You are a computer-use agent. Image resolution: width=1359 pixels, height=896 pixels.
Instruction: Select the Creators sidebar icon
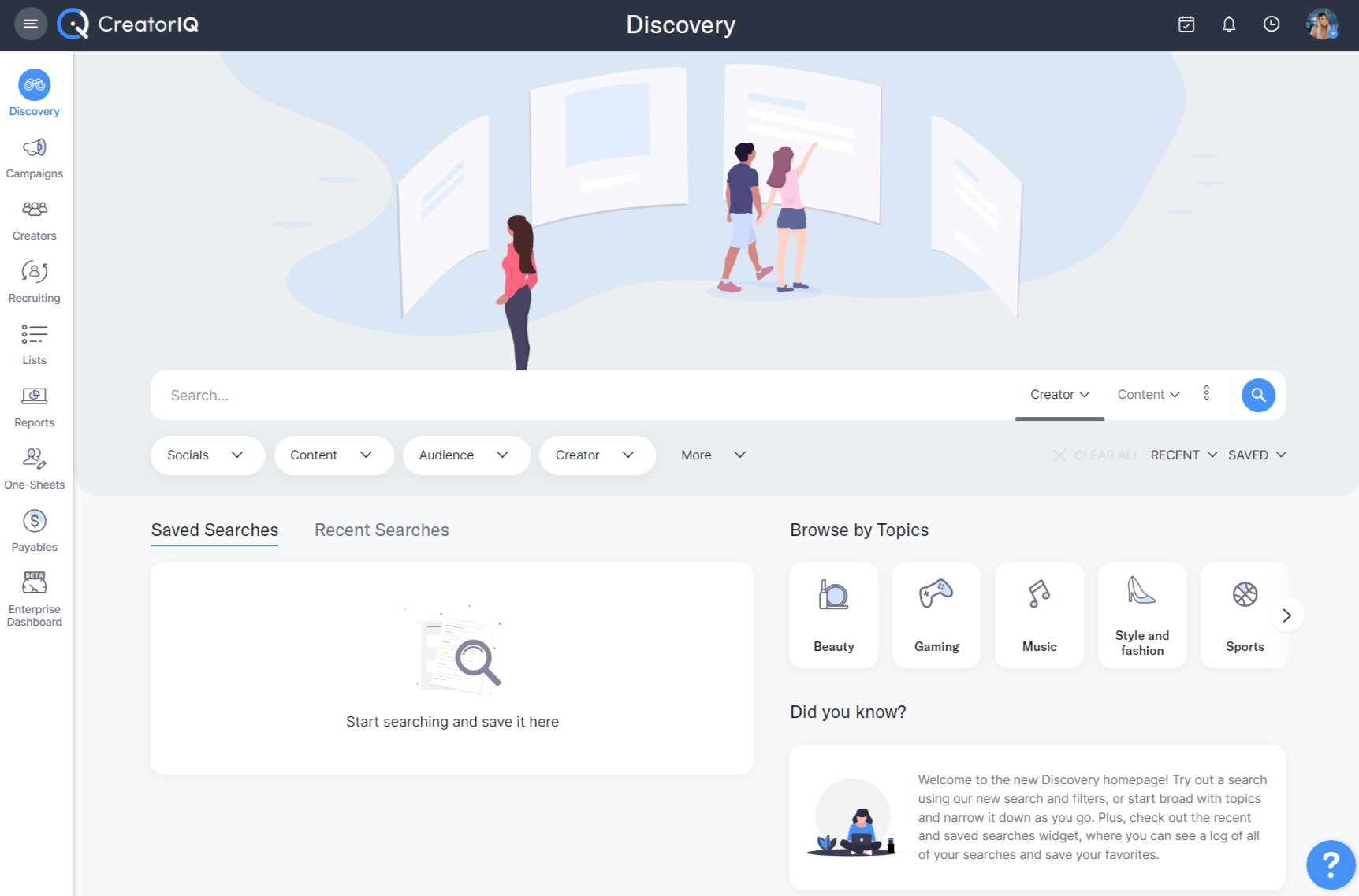34,219
